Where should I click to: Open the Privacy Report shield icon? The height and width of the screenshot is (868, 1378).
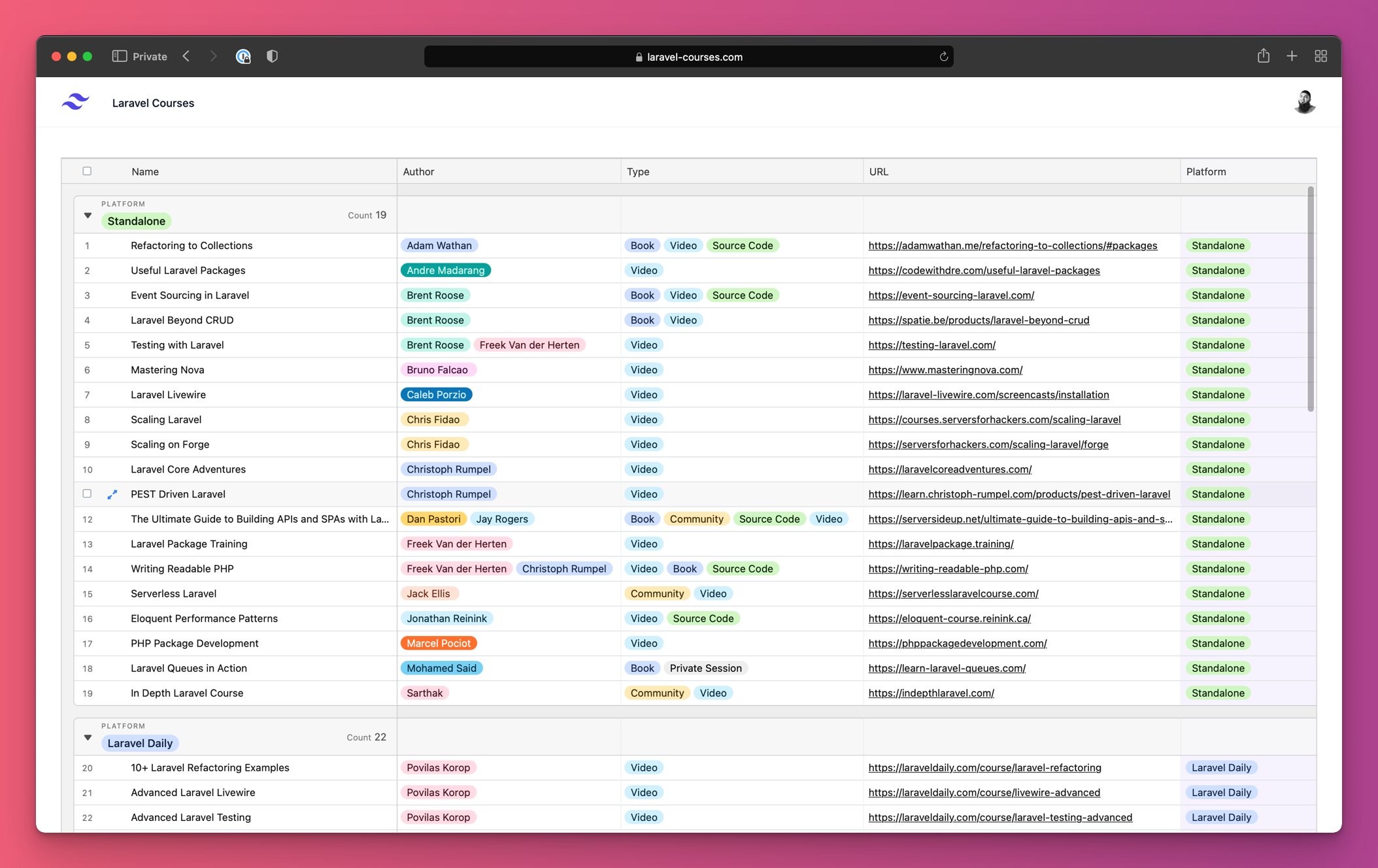tap(272, 56)
